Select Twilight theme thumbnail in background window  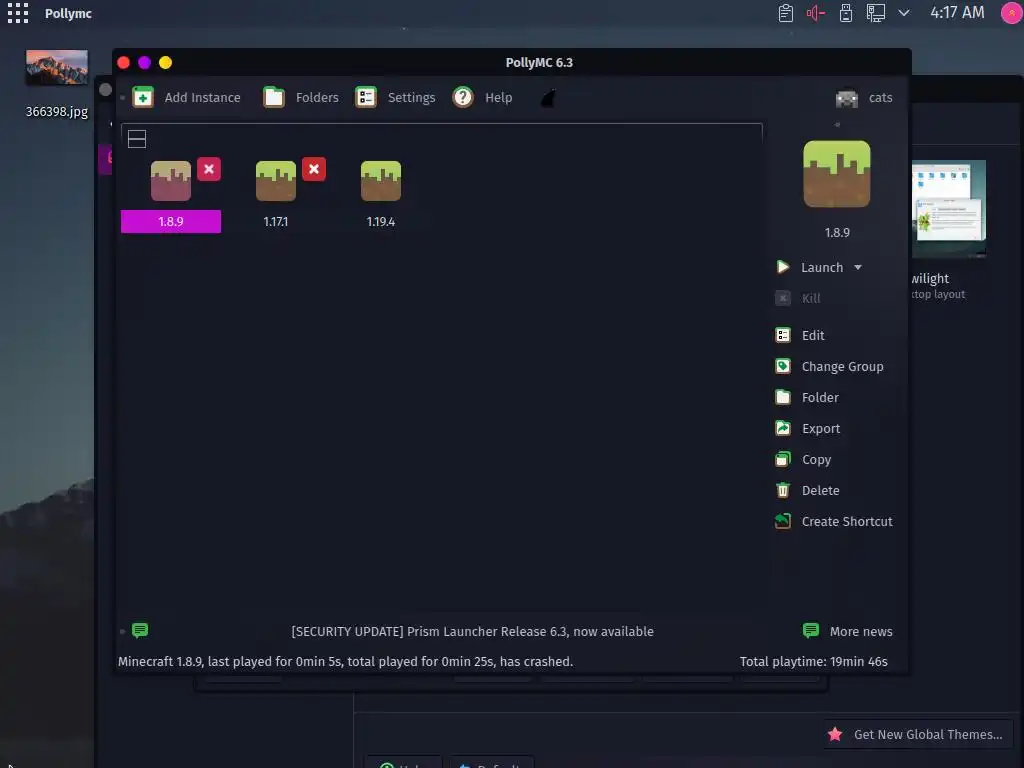[949, 208]
